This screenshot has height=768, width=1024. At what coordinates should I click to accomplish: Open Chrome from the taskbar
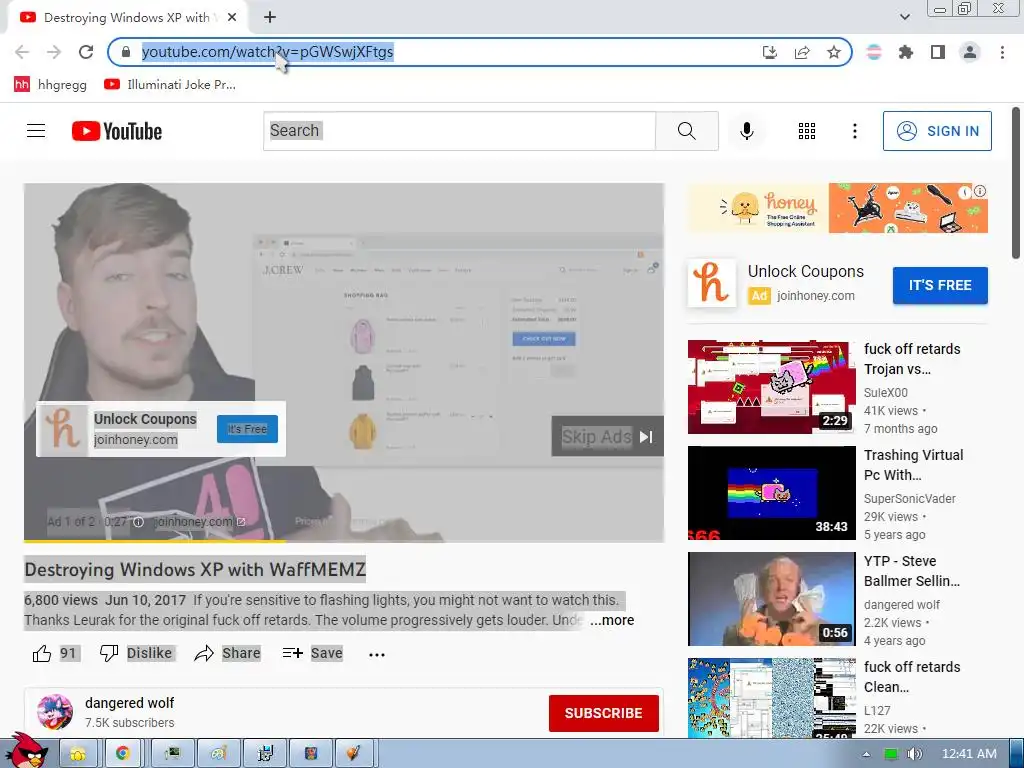[122, 754]
